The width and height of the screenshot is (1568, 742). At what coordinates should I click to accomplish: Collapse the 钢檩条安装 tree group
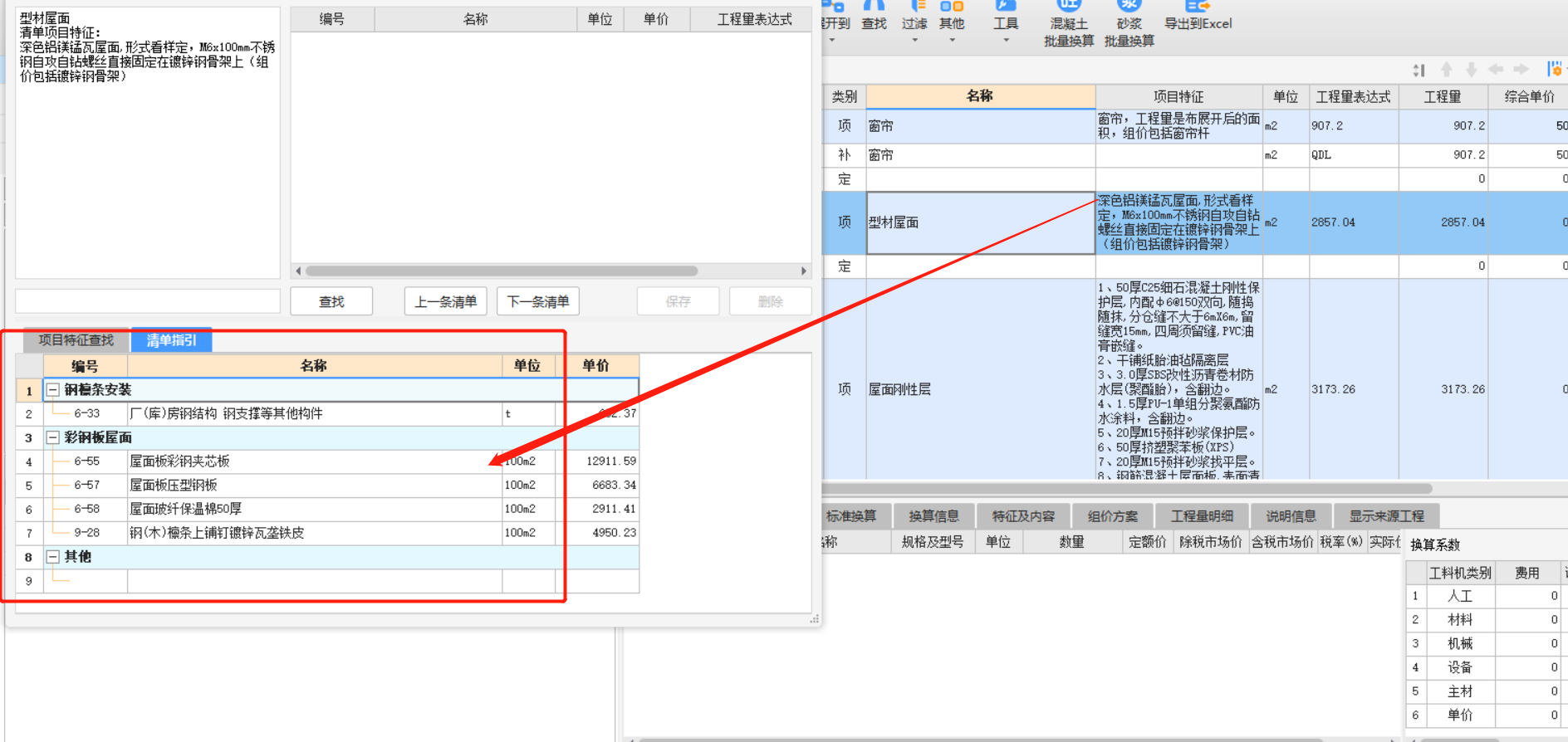point(52,389)
